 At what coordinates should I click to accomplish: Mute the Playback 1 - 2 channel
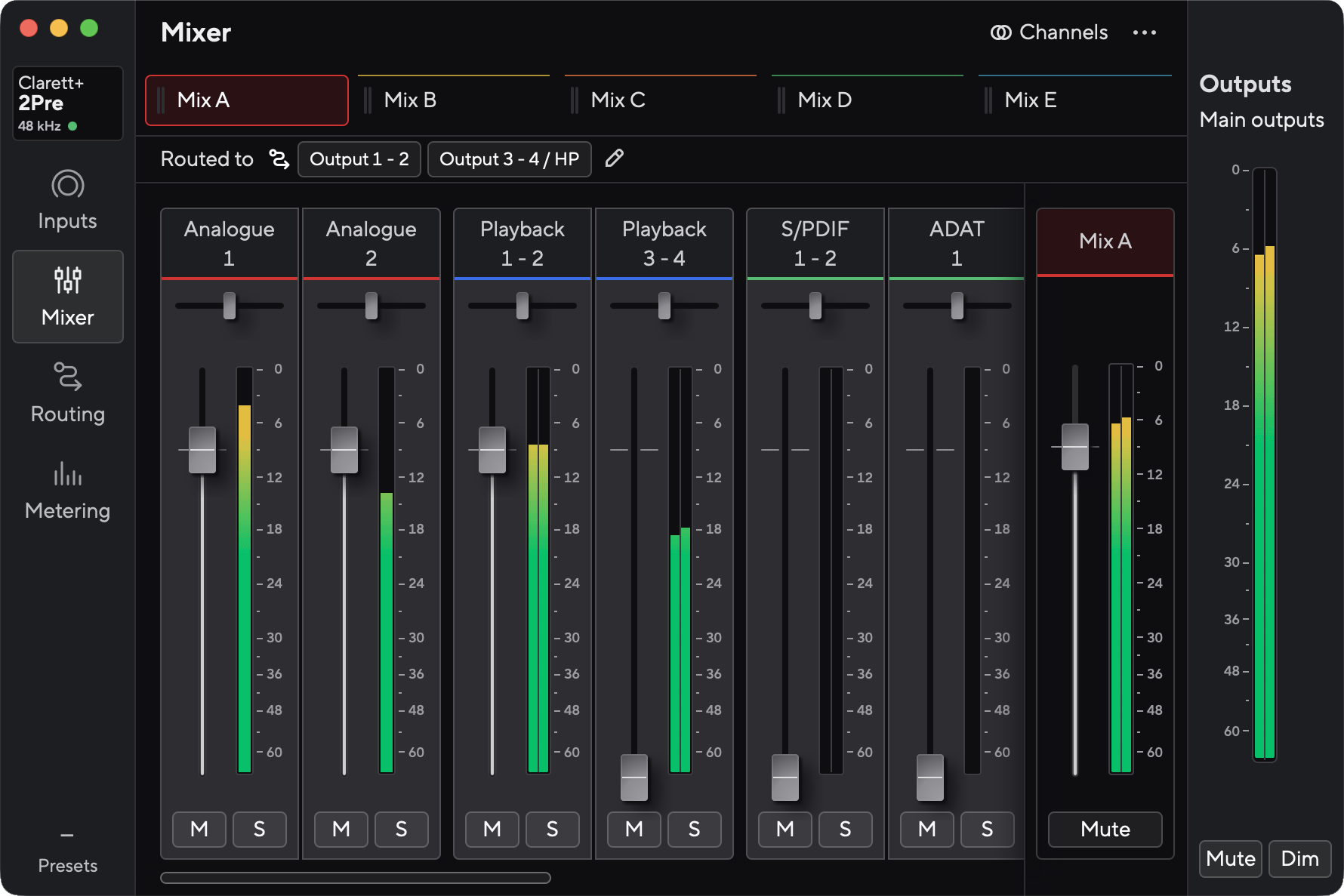click(x=492, y=830)
